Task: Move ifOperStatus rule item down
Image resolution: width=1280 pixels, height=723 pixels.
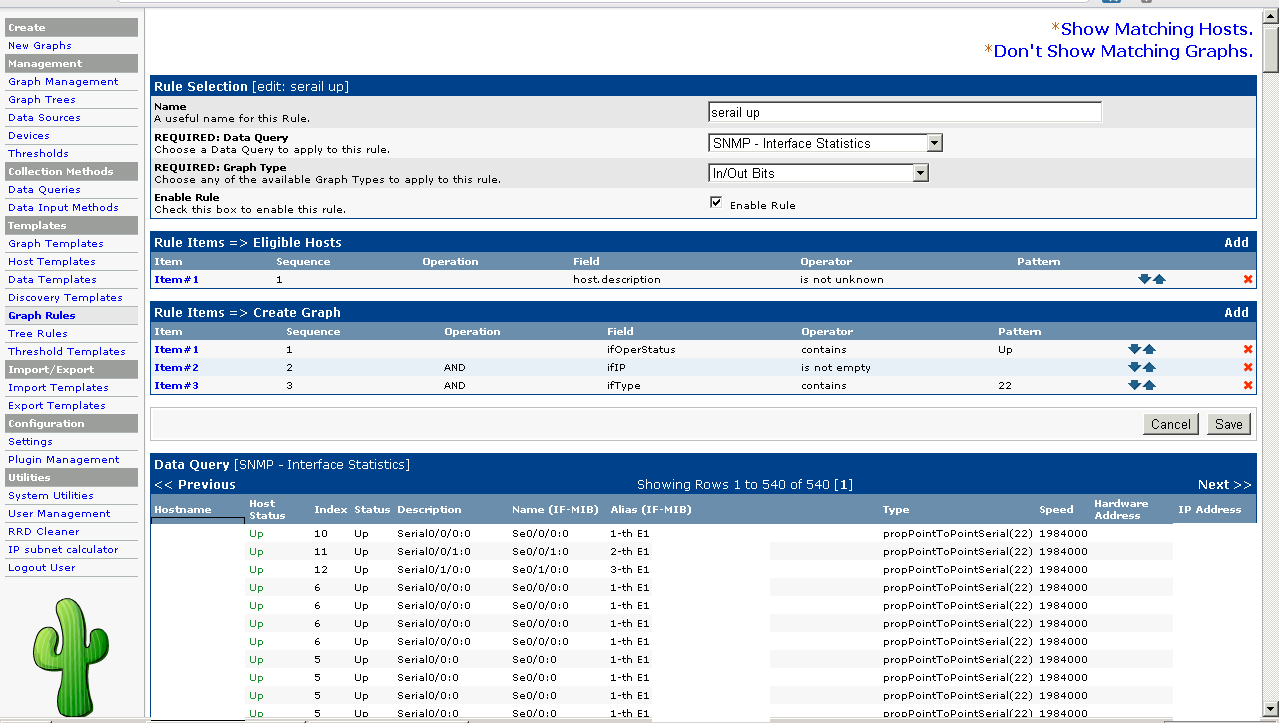Action: [x=1134, y=350]
